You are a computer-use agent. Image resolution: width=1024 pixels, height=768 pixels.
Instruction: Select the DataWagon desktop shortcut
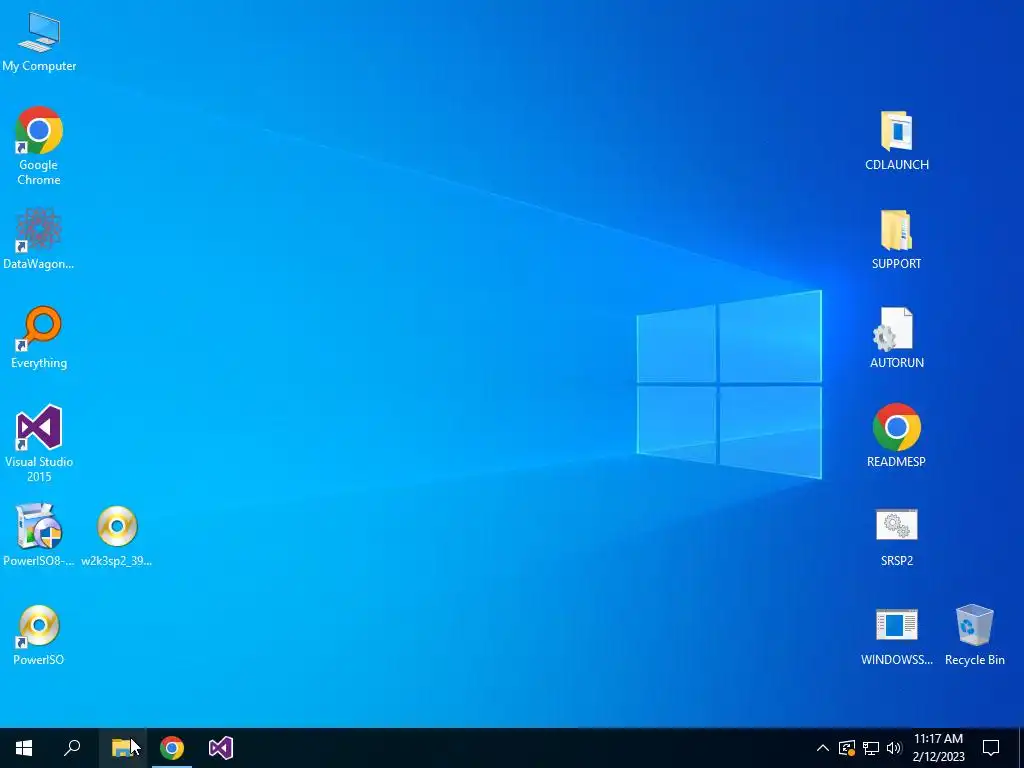(39, 238)
